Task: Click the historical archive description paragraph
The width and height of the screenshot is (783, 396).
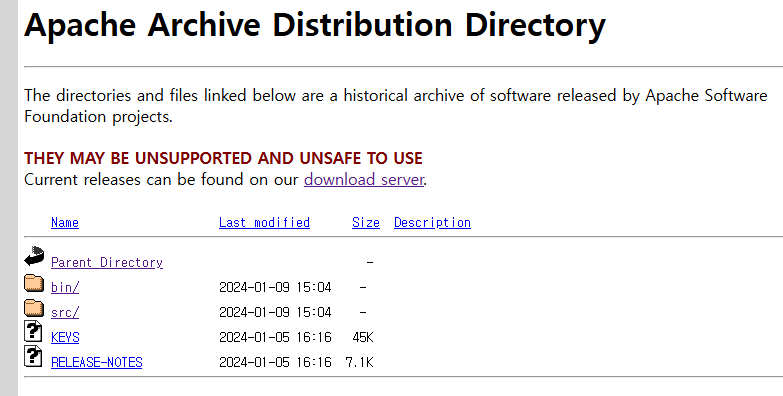Action: (395, 106)
